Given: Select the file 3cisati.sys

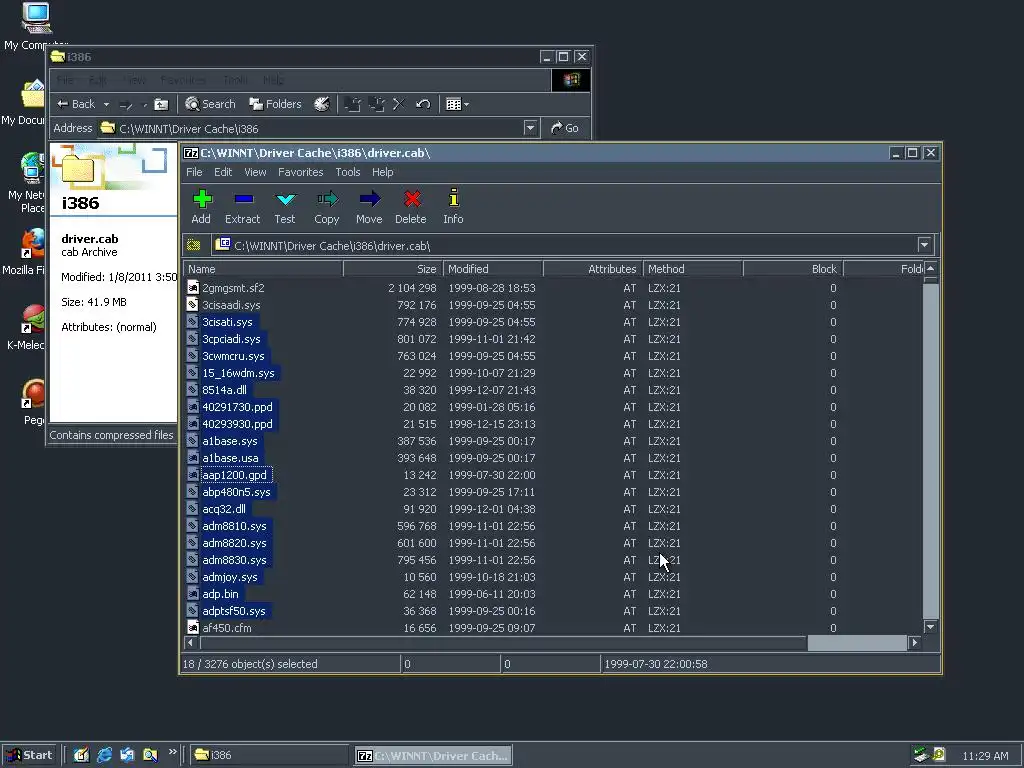Looking at the screenshot, I should [x=227, y=322].
